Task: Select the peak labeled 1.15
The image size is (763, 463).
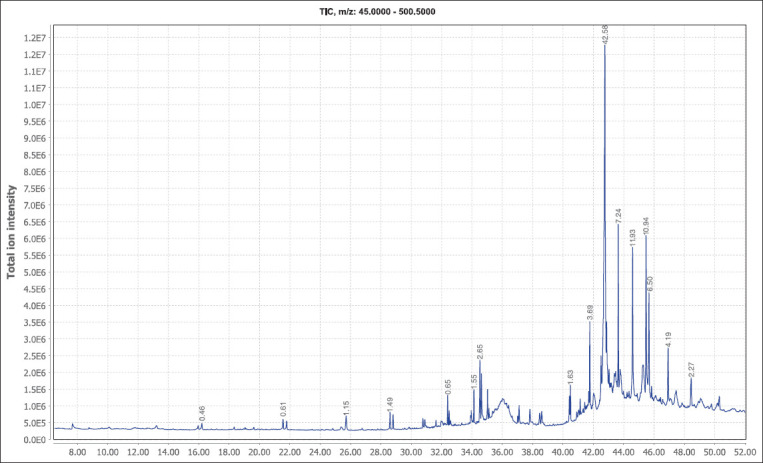Action: tap(346, 408)
